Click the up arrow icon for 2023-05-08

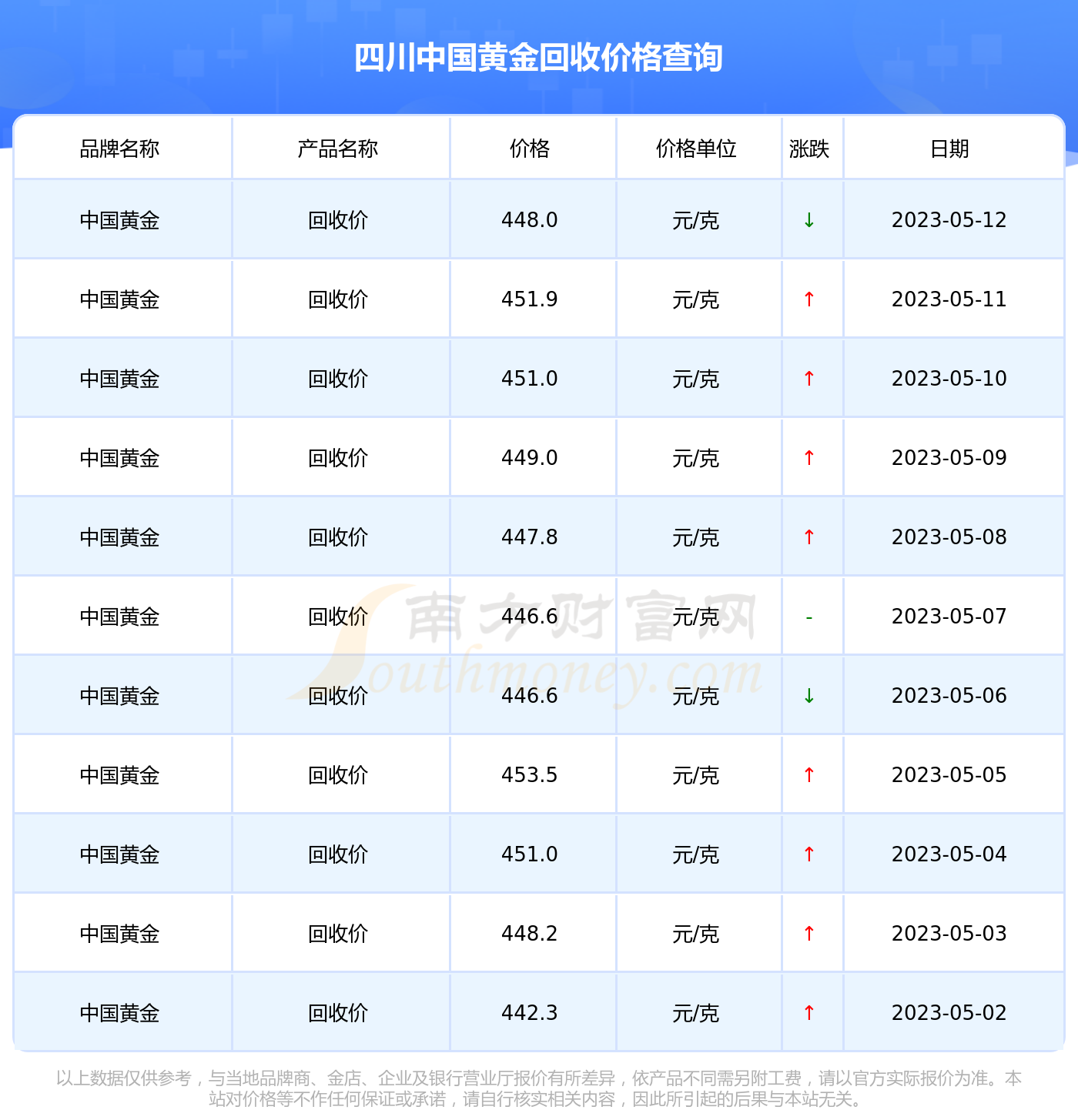pyautogui.click(x=809, y=537)
